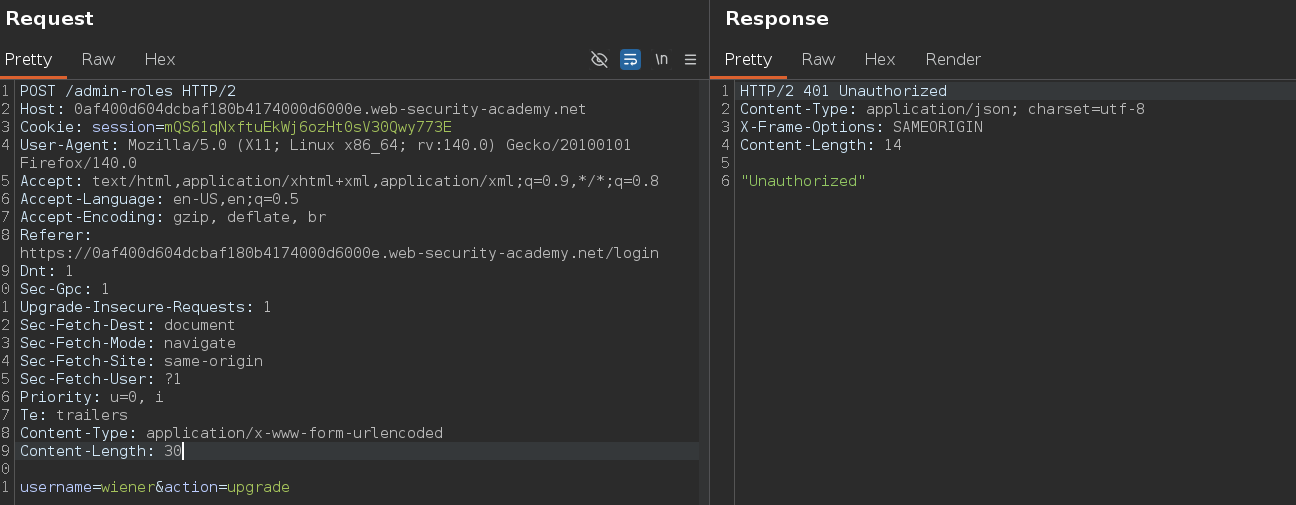Click the request Content-Type urlencoded line
The width and height of the screenshot is (1296, 505).
pos(231,433)
